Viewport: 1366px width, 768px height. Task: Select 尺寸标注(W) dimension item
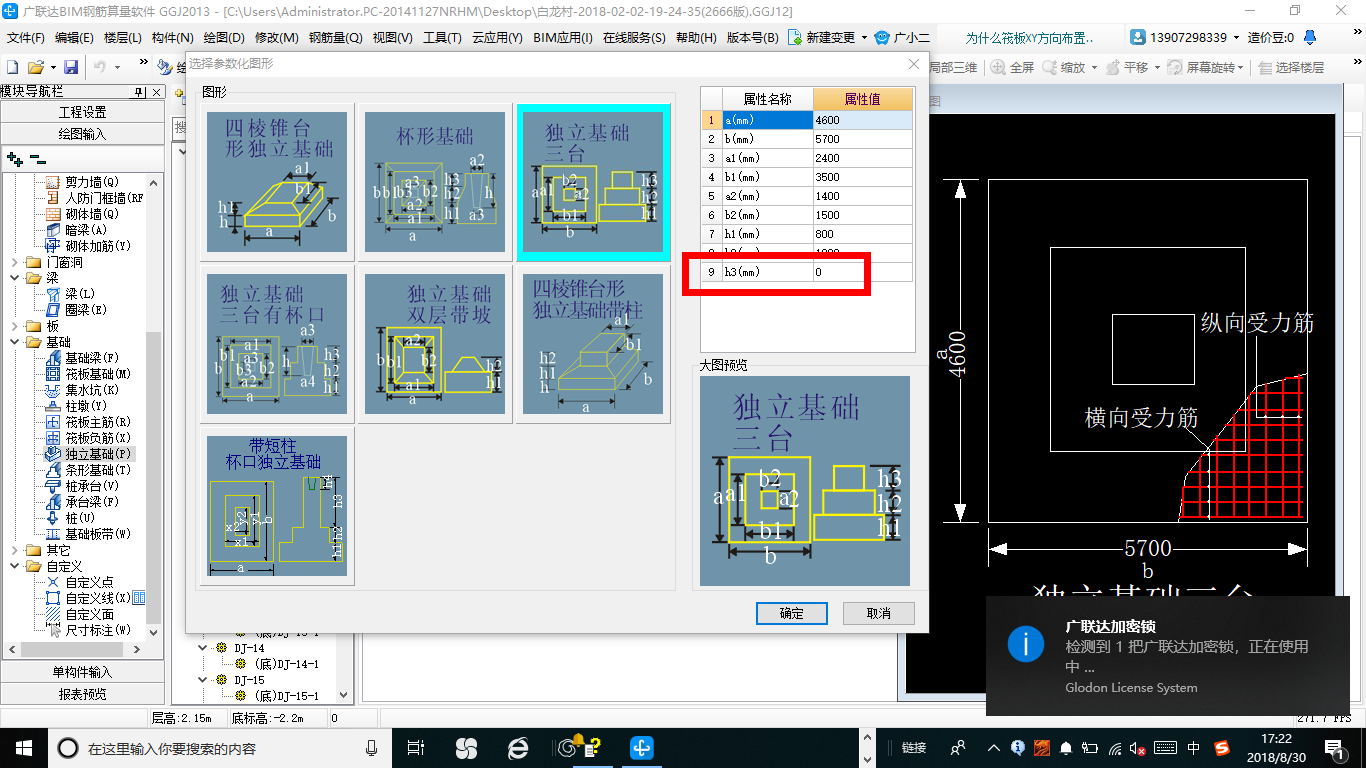pos(98,630)
